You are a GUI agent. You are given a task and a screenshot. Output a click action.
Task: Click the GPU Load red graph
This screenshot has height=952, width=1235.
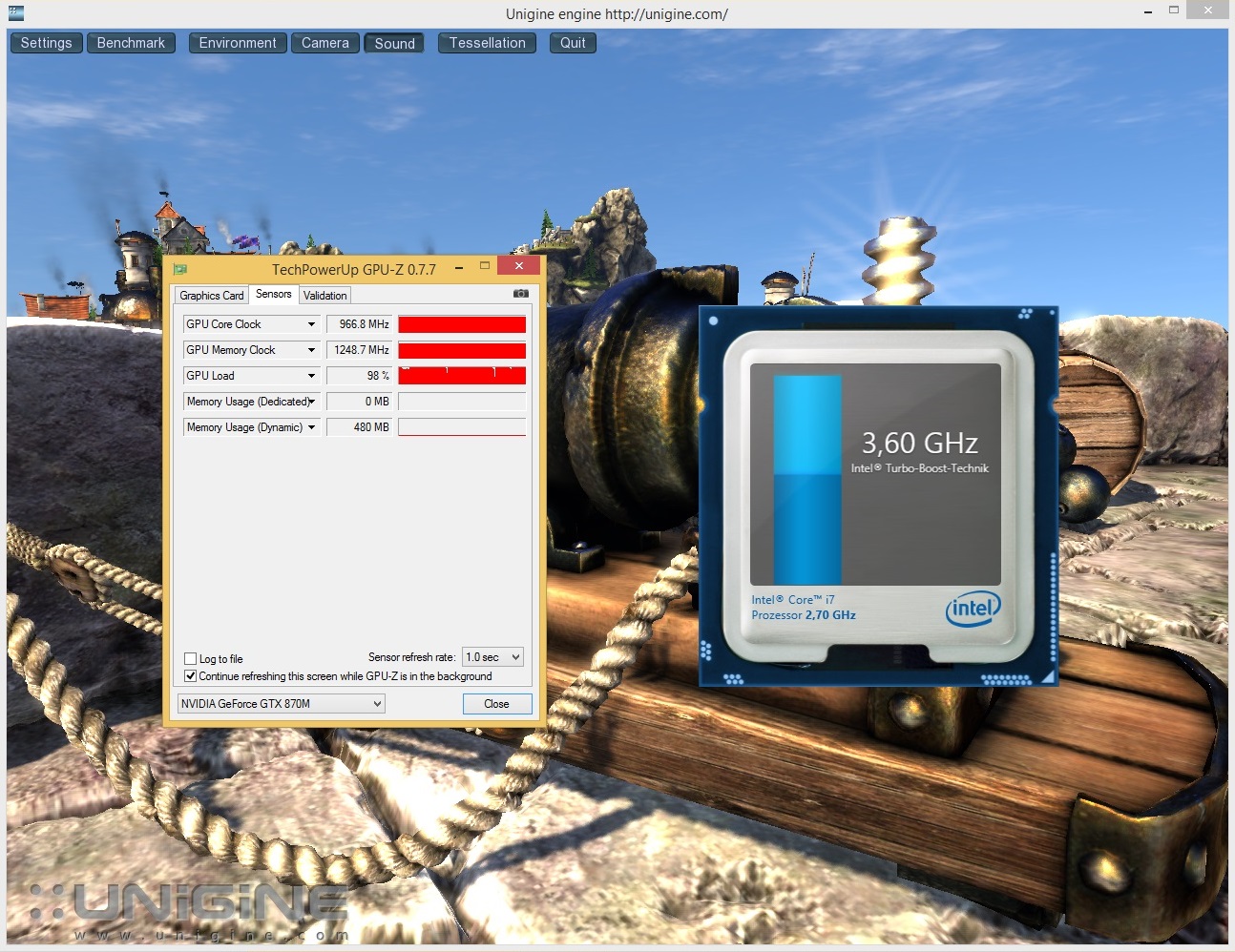(x=462, y=376)
